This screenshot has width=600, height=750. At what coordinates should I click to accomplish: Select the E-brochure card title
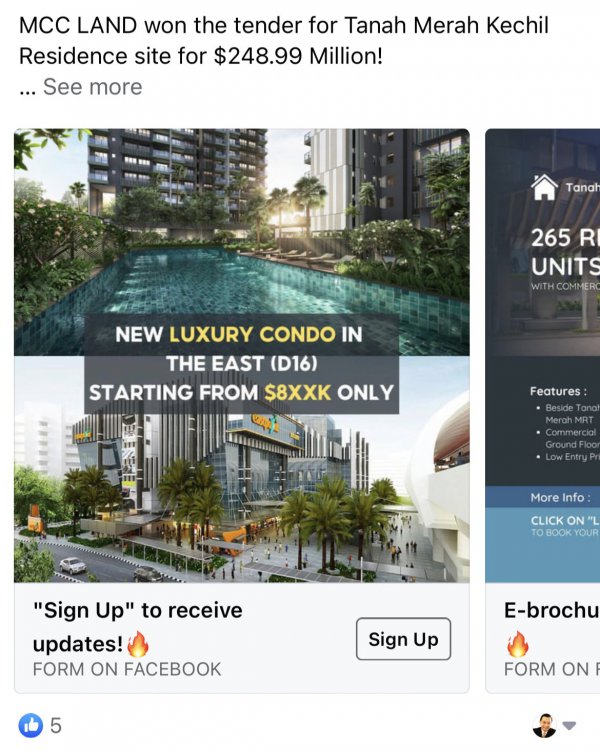(552, 610)
